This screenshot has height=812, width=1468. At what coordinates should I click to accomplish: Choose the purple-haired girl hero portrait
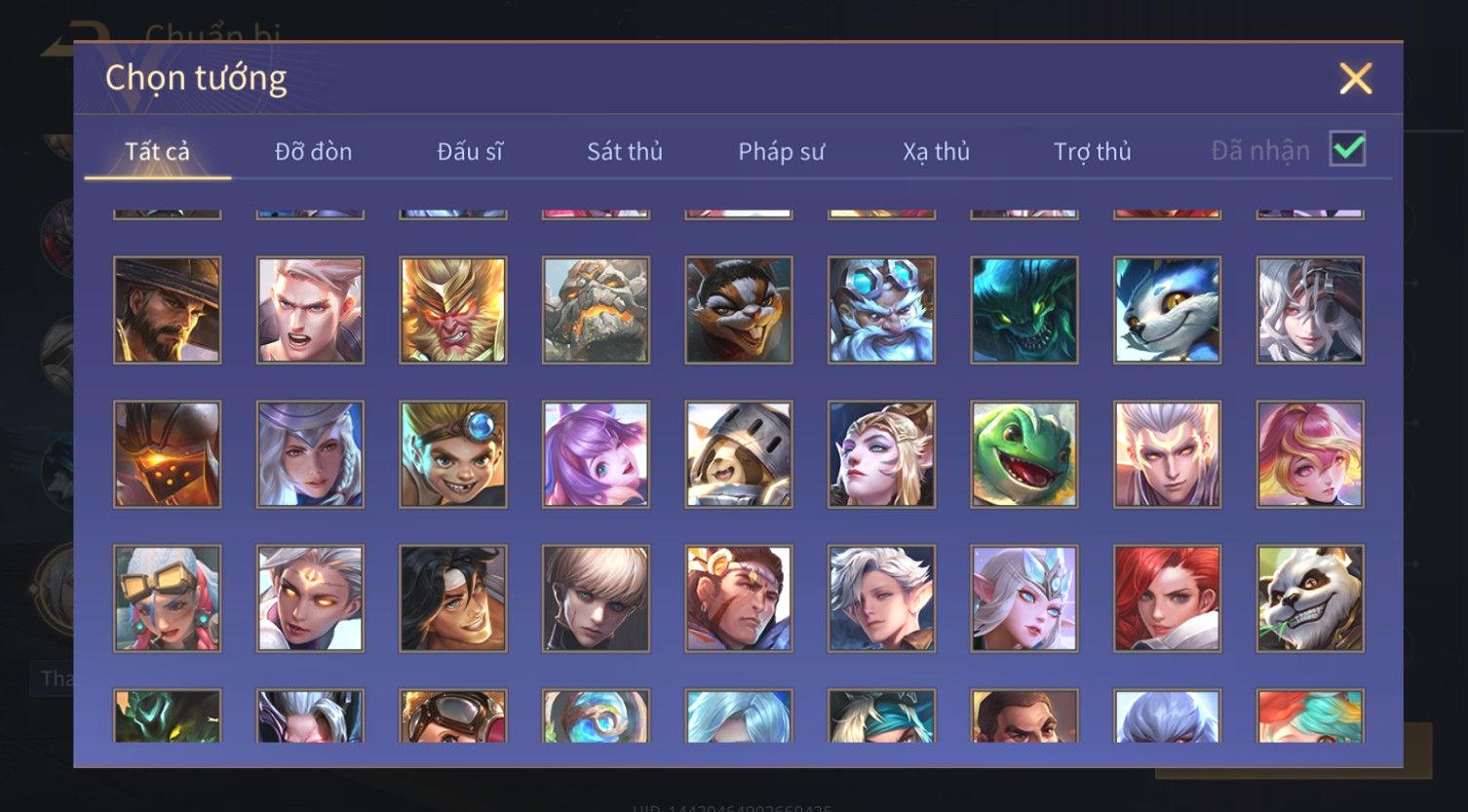pyautogui.click(x=596, y=454)
